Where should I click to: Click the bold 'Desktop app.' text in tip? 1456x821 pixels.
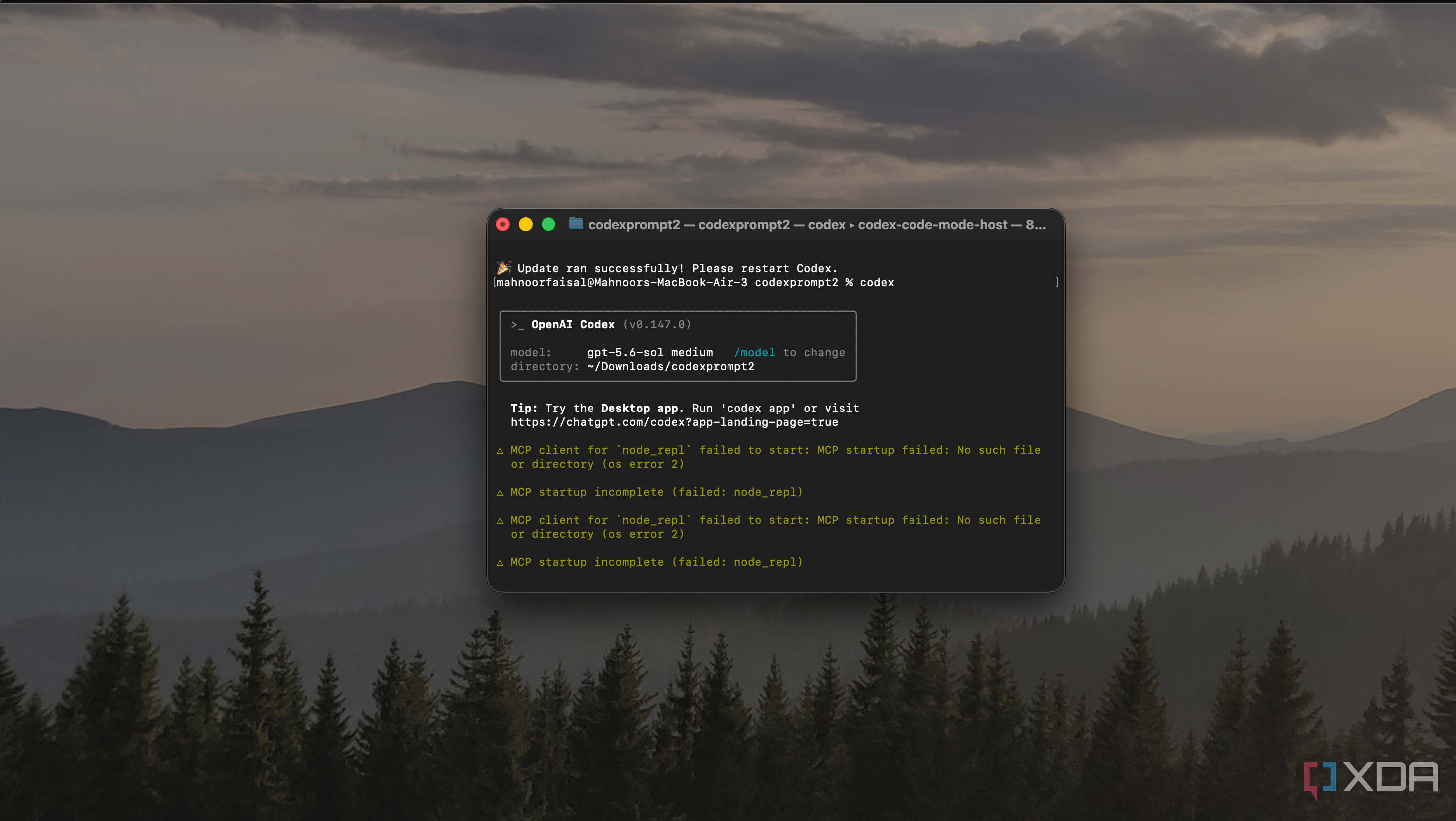[643, 408]
